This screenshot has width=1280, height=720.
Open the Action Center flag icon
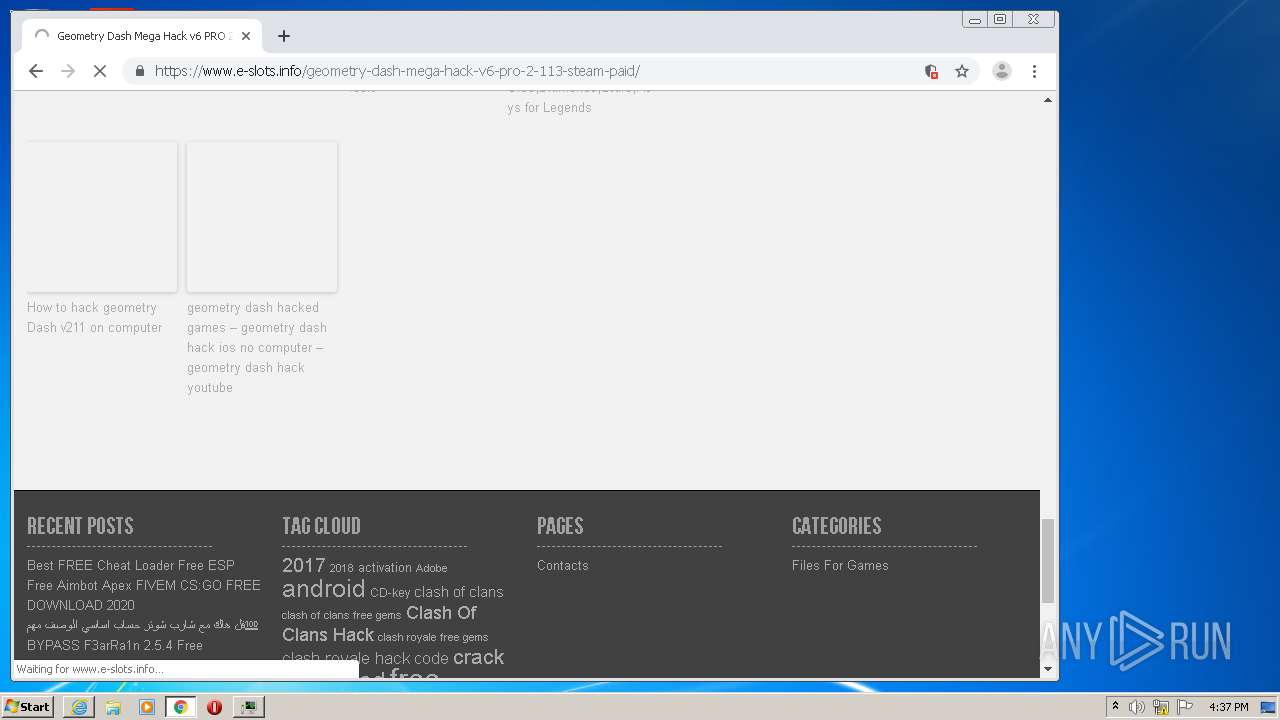coord(1185,707)
